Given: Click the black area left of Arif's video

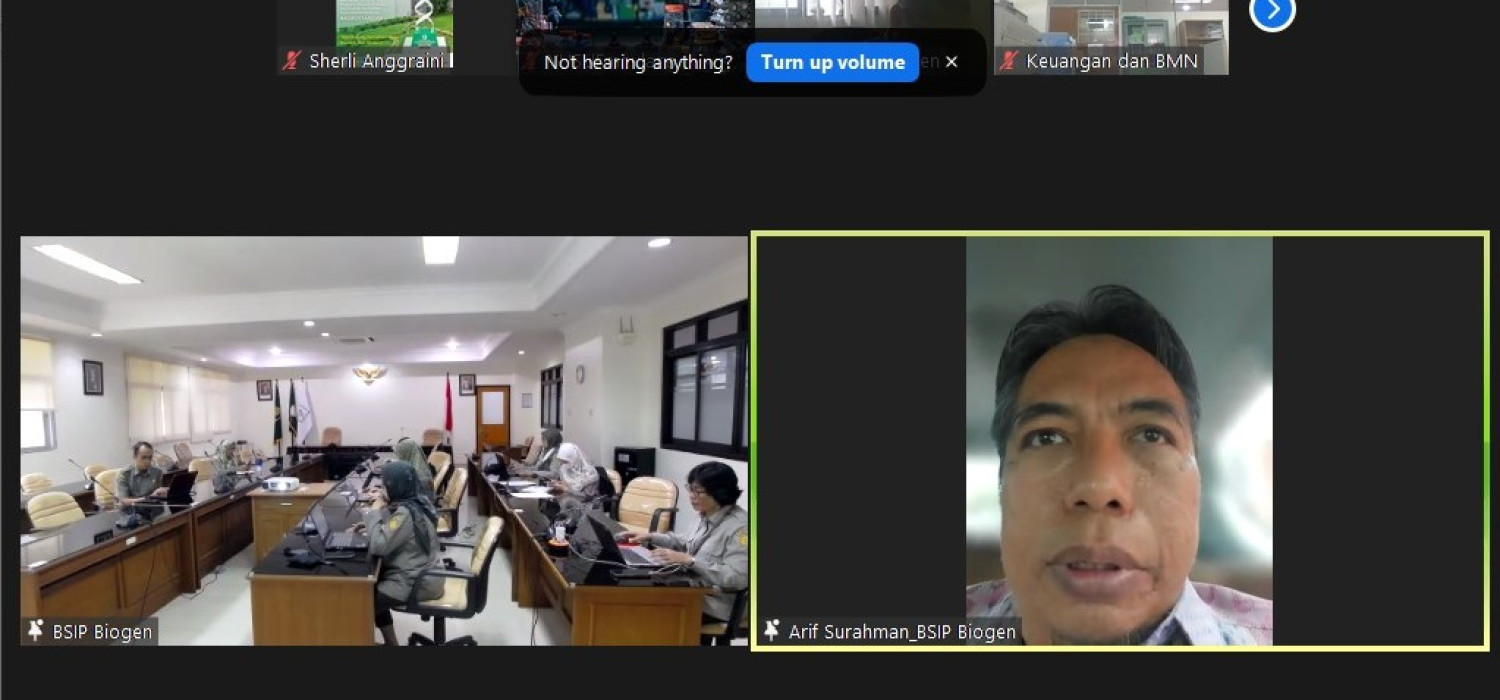Looking at the screenshot, I should pos(860,420).
